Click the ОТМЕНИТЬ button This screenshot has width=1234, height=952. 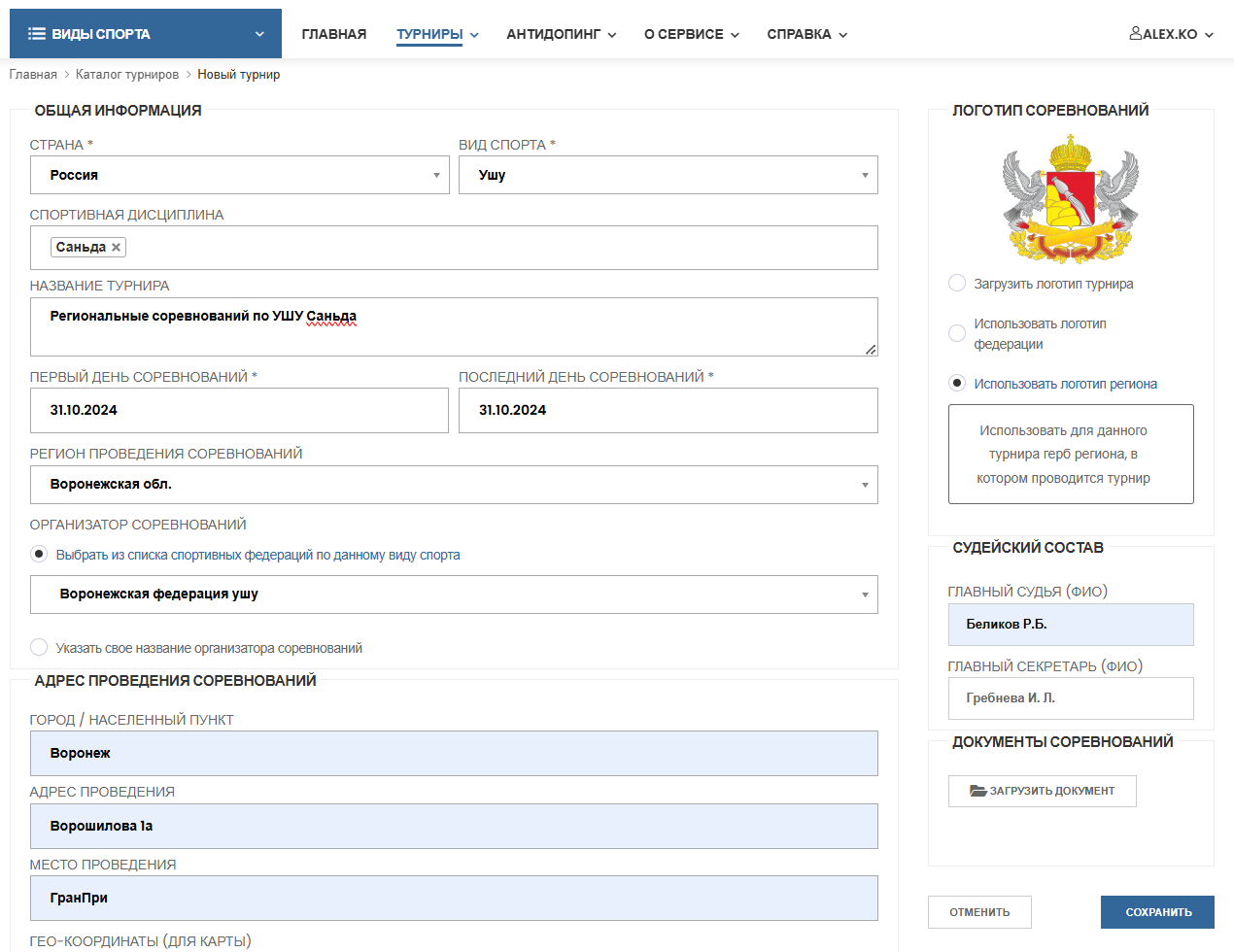[x=979, y=912]
